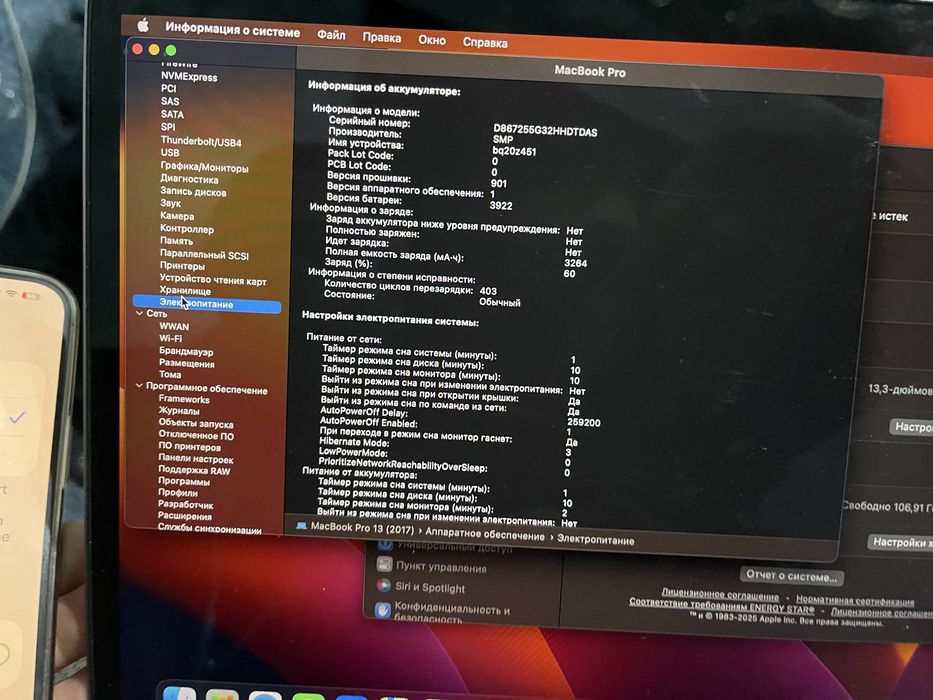Select Тома under Сеть
The height and width of the screenshot is (700, 933).
pos(170,374)
